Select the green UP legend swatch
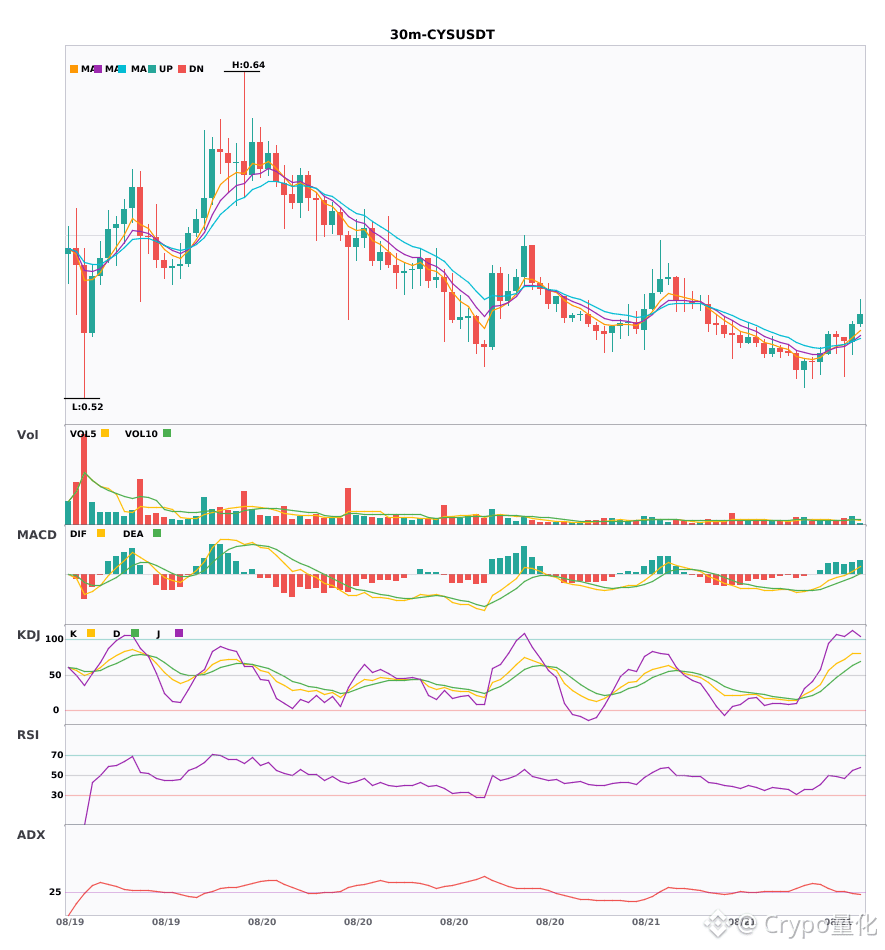Viewport: 885px width, 950px height. pos(152,69)
